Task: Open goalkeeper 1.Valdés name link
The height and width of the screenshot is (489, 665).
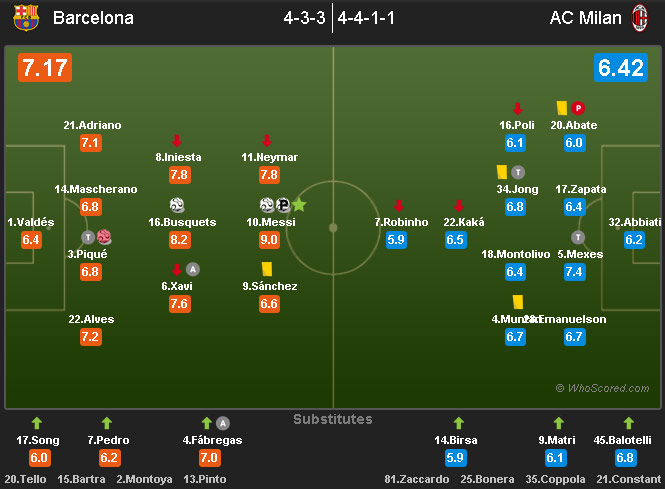Action: coord(31,222)
